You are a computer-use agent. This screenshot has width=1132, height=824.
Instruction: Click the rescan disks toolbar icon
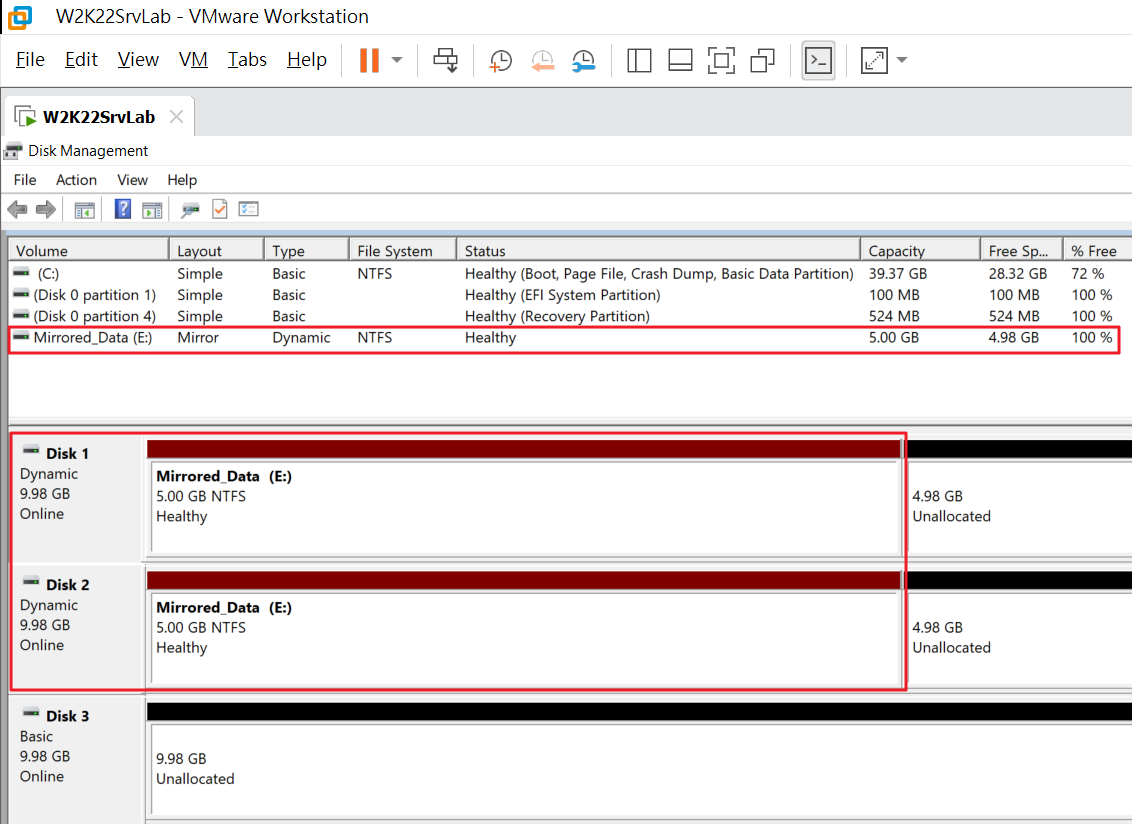point(190,210)
